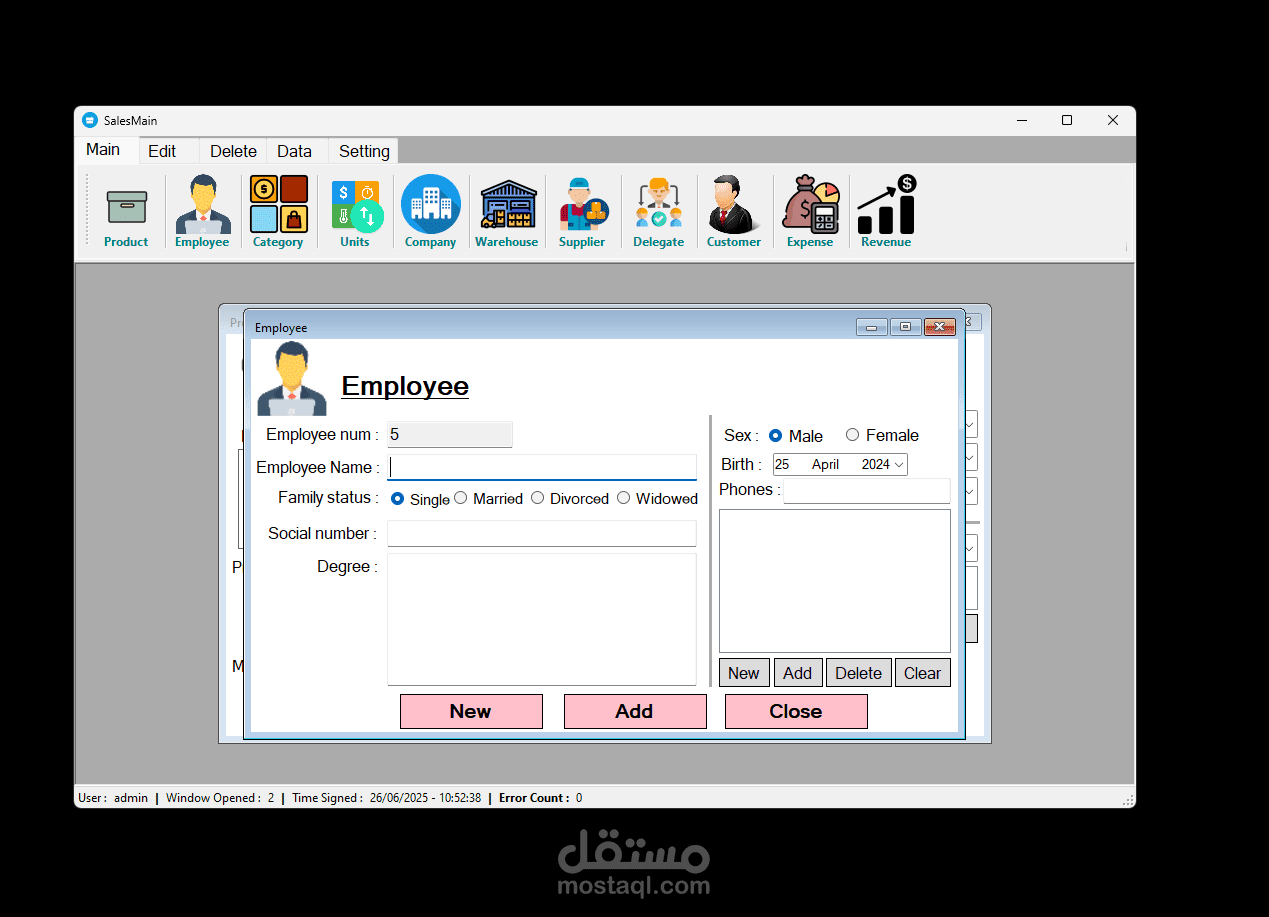Open the Revenue toolbar icon

pos(886,212)
